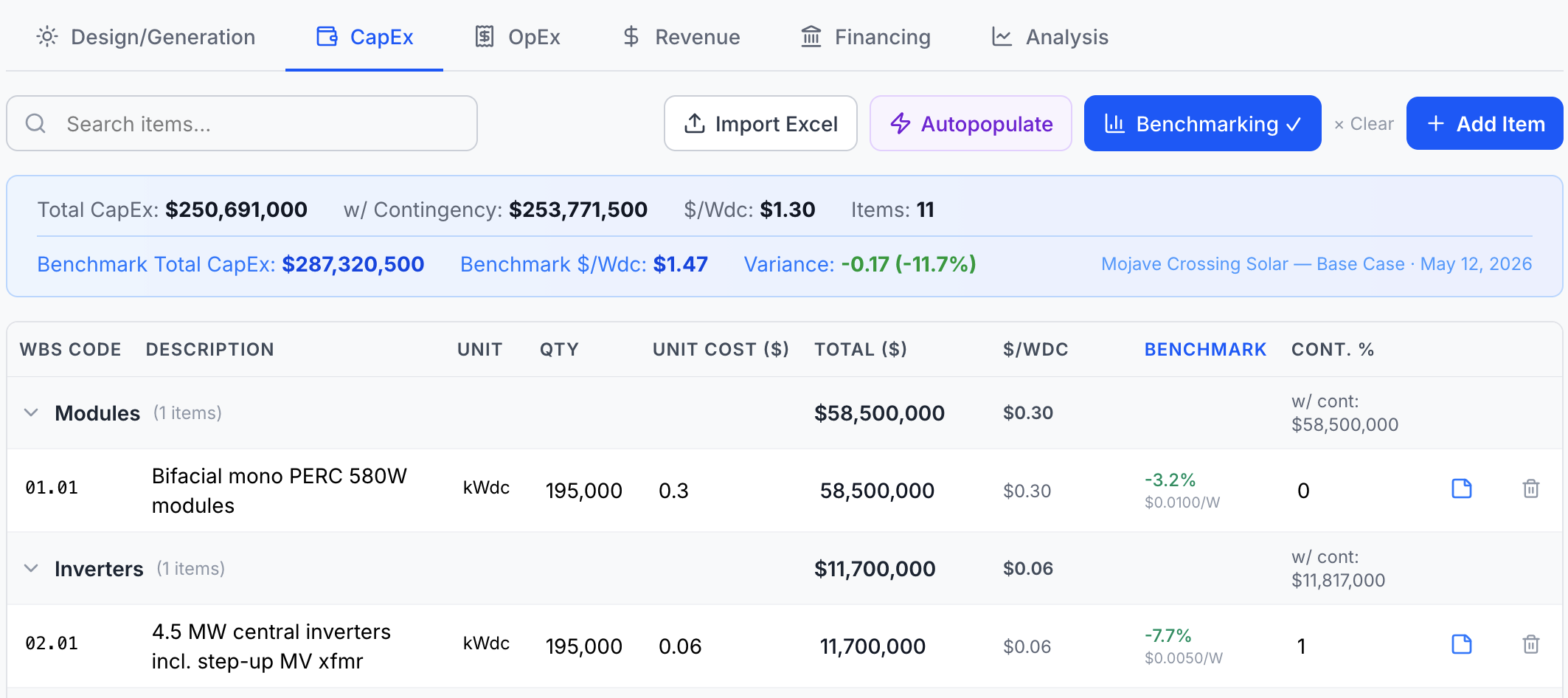
Task: Click the receipt icon on OpEx tab
Action: [485, 36]
